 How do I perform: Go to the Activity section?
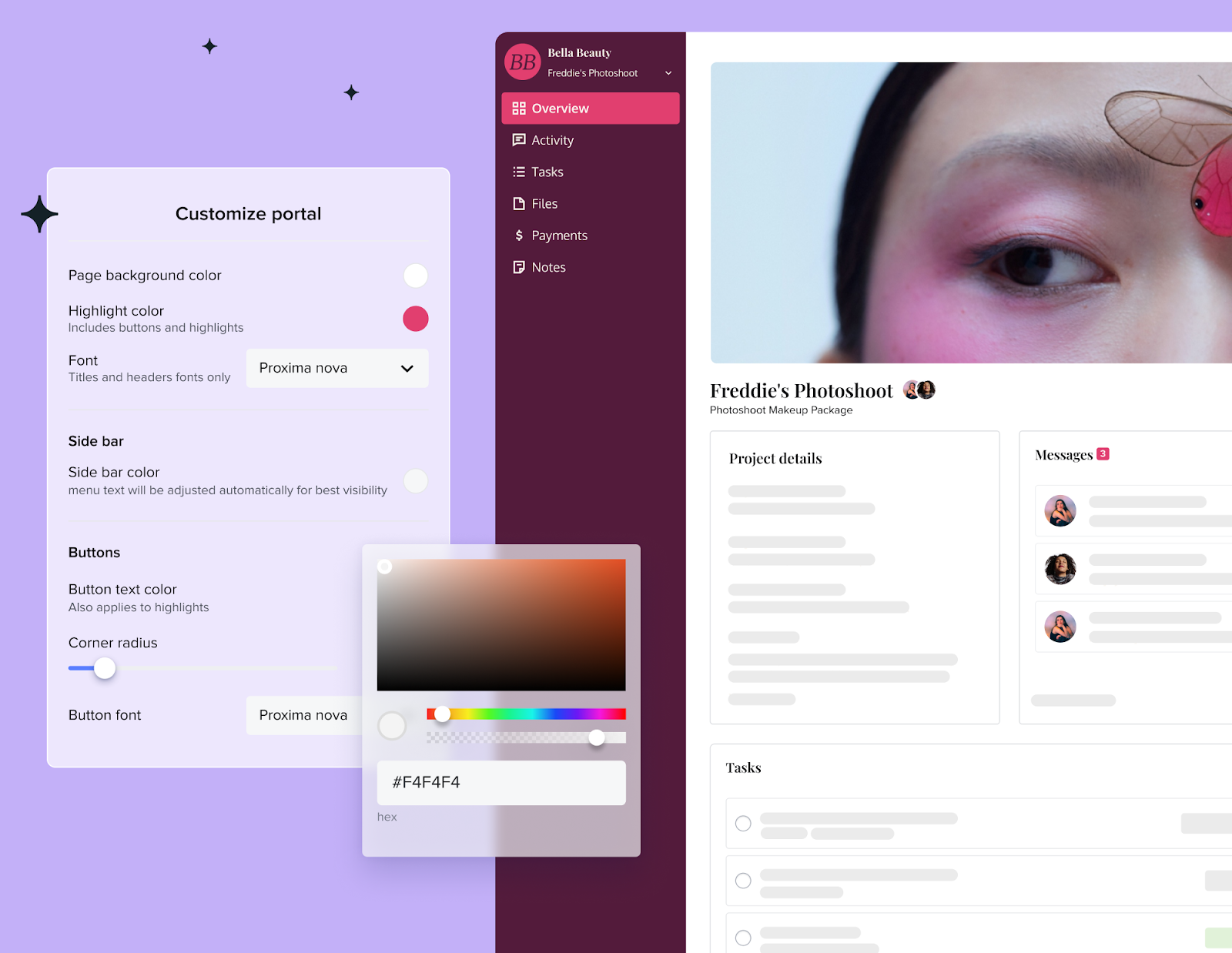point(591,140)
